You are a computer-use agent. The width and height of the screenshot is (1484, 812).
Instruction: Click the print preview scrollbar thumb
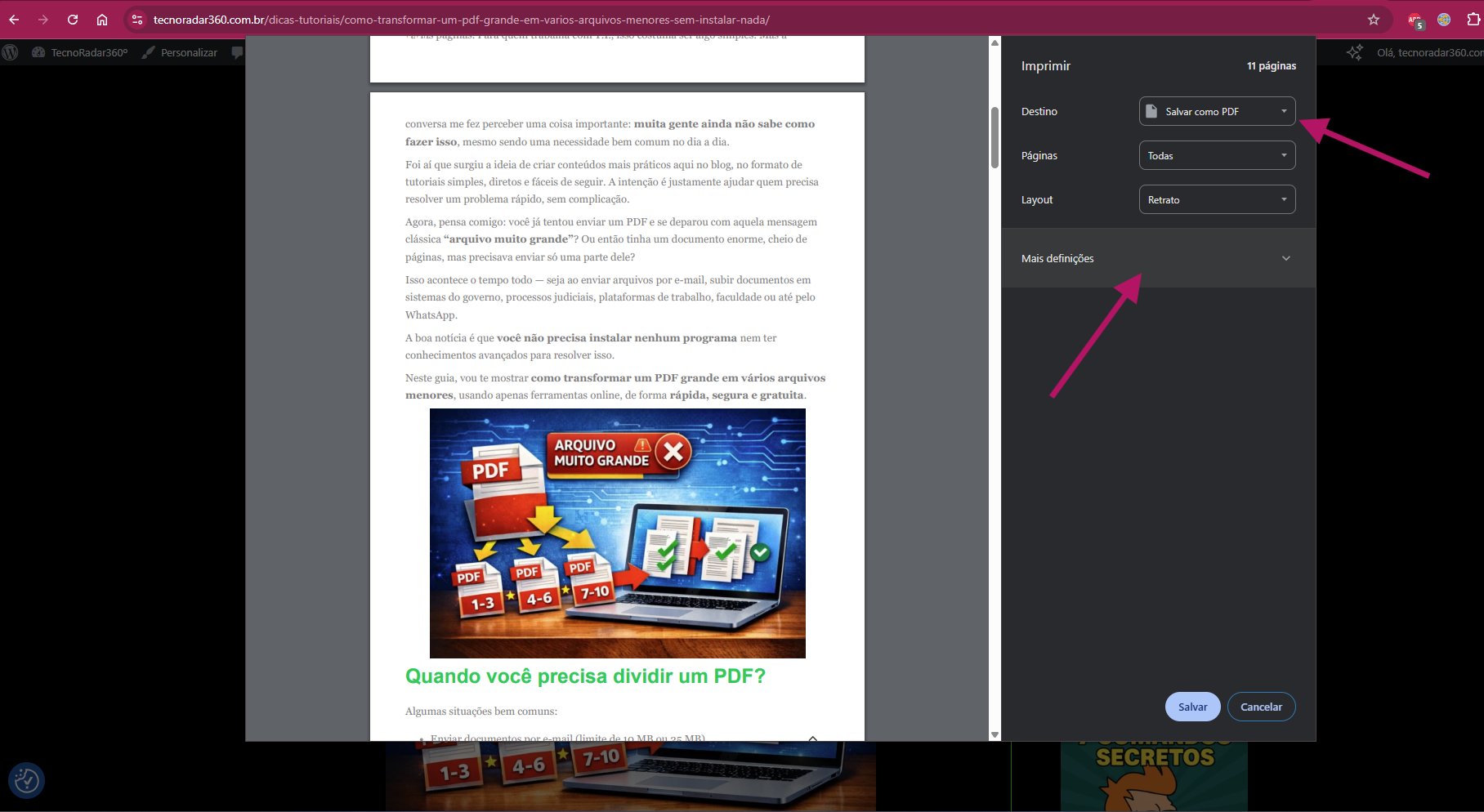click(995, 136)
